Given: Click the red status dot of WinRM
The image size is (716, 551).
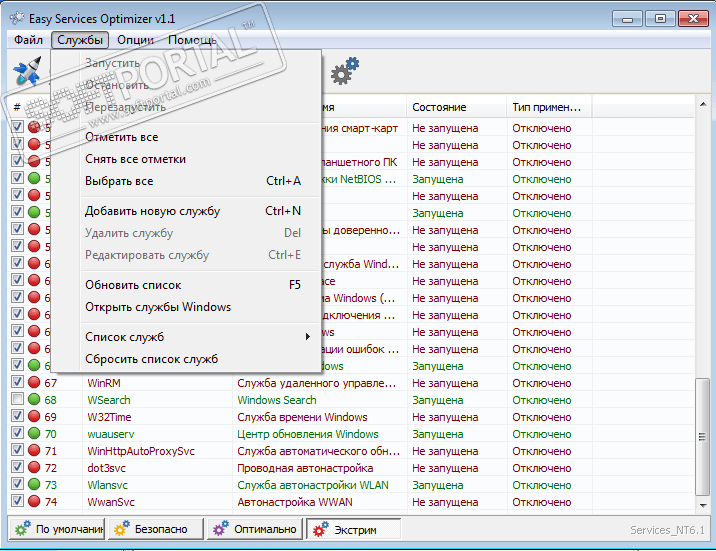Looking at the screenshot, I should point(34,383).
